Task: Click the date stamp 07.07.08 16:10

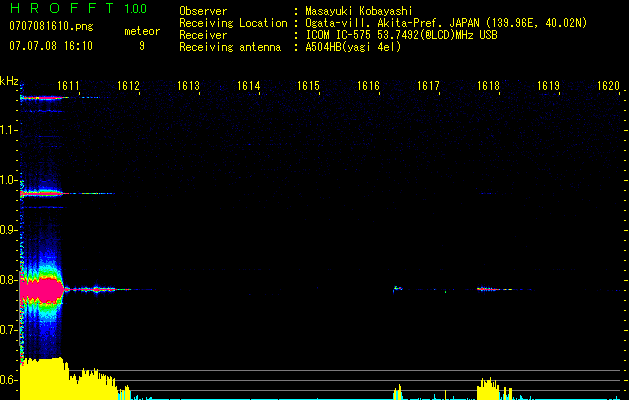Action: click(51, 46)
